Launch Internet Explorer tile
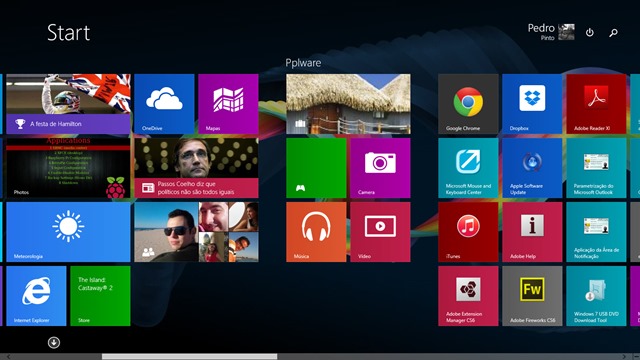Image resolution: width=640 pixels, height=360 pixels. click(36, 296)
